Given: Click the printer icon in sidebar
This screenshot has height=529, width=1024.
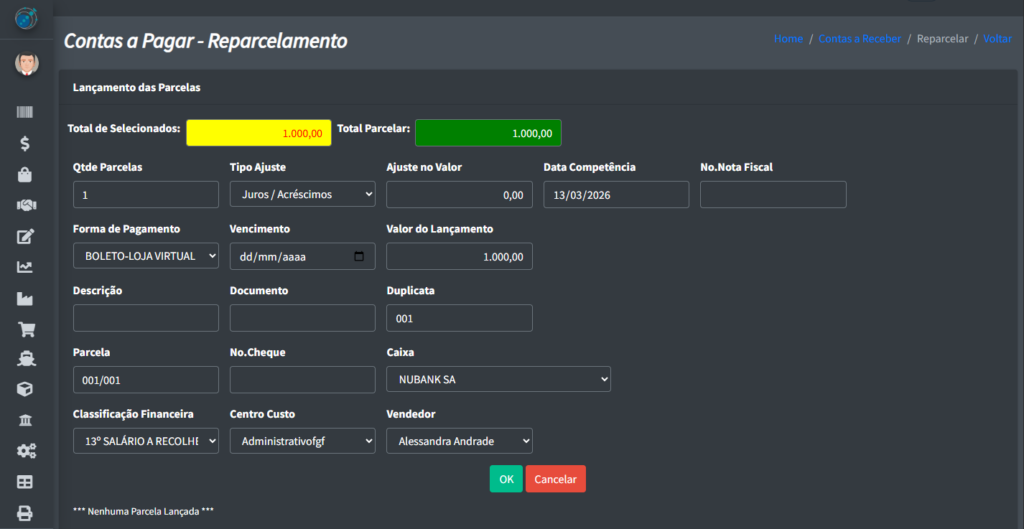Looking at the screenshot, I should (x=25, y=513).
